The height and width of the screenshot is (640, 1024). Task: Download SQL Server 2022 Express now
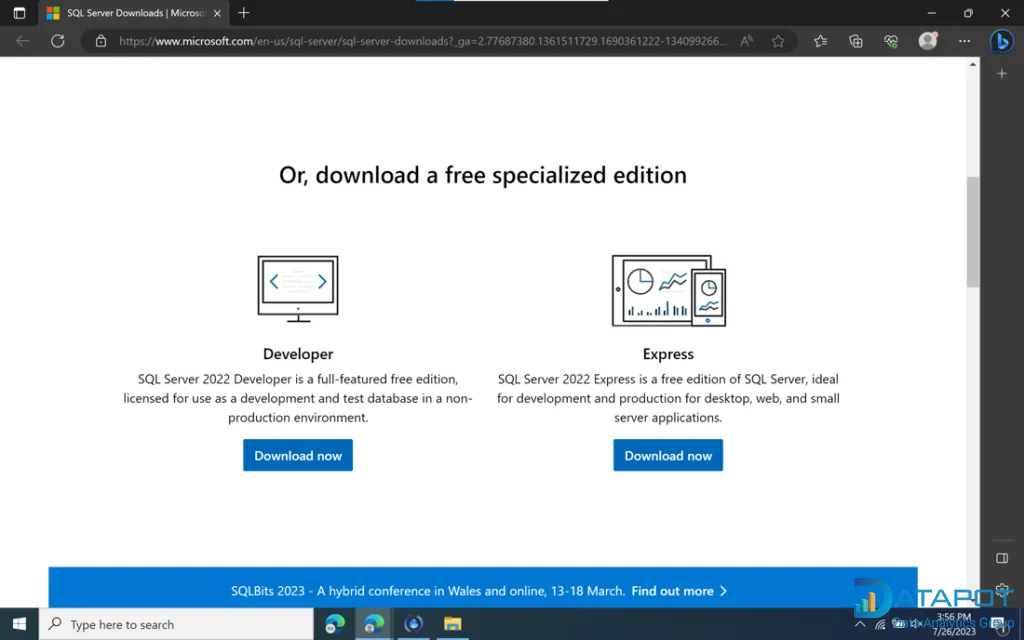click(668, 455)
